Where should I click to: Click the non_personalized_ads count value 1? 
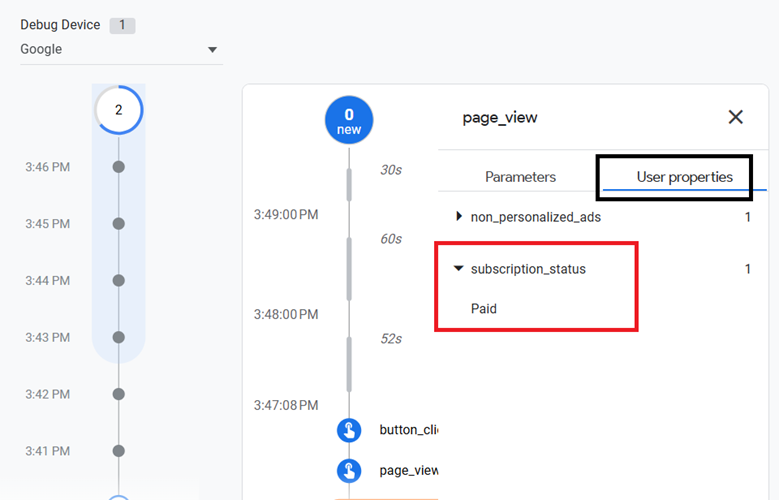[x=747, y=217]
